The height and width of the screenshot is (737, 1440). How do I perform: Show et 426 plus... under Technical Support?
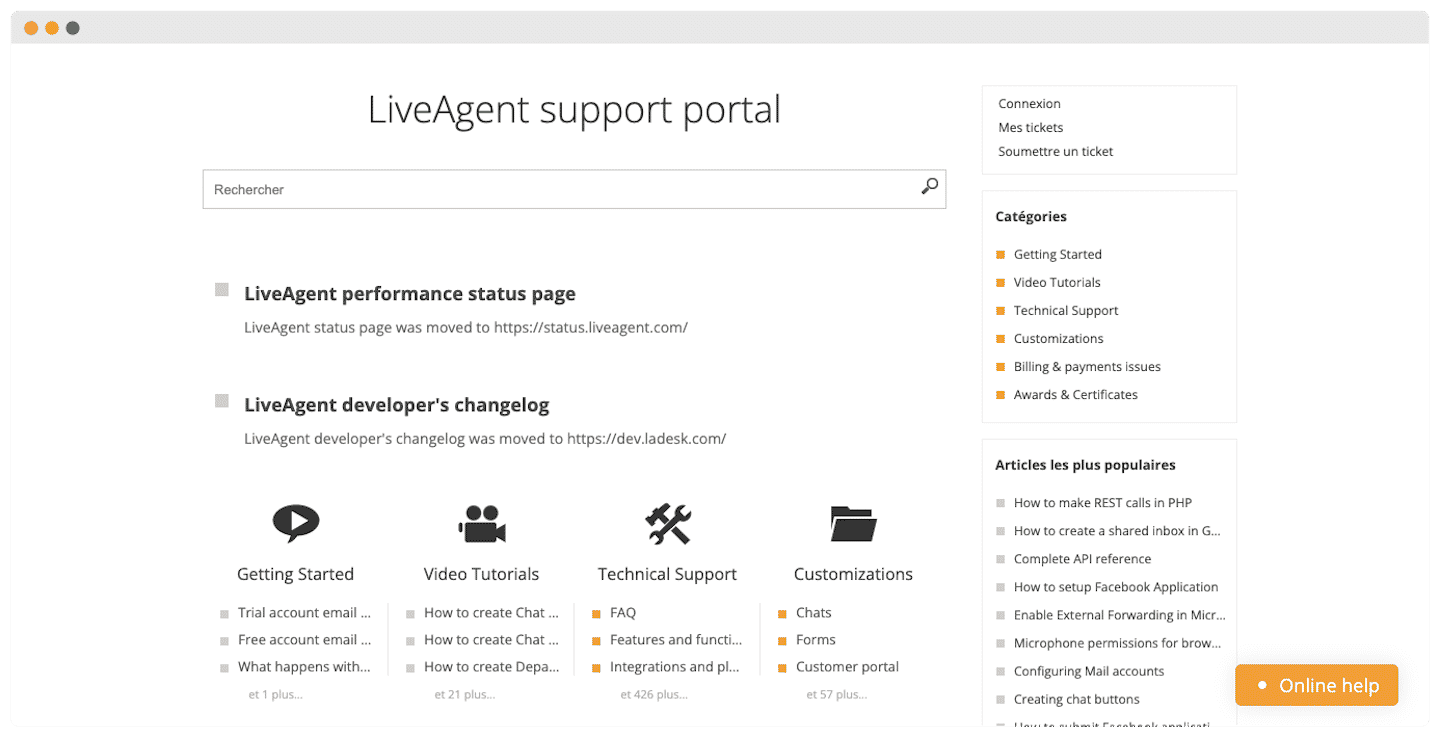pyautogui.click(x=654, y=694)
